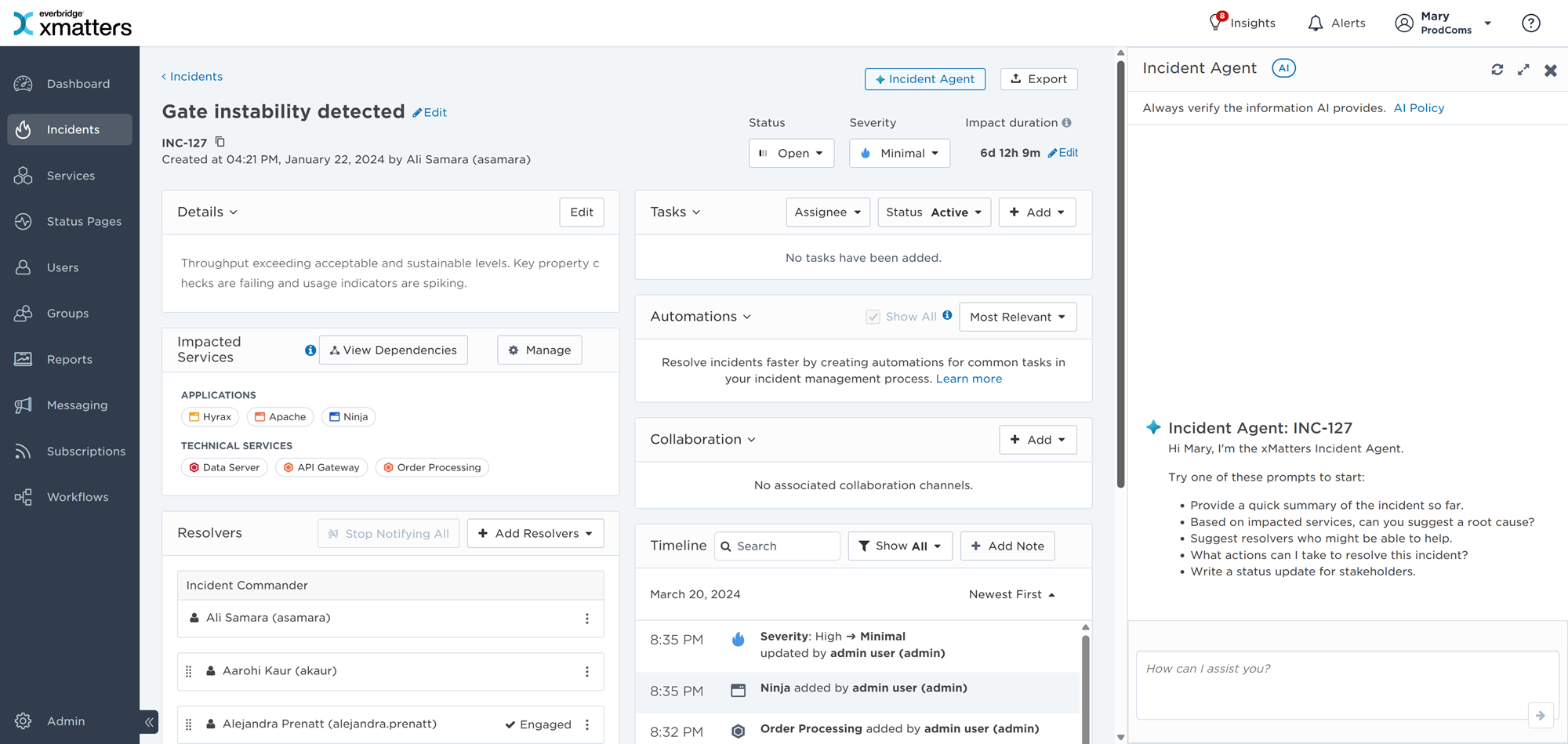Open Status Pages from sidebar
Image resolution: width=1568 pixels, height=744 pixels.
click(83, 222)
